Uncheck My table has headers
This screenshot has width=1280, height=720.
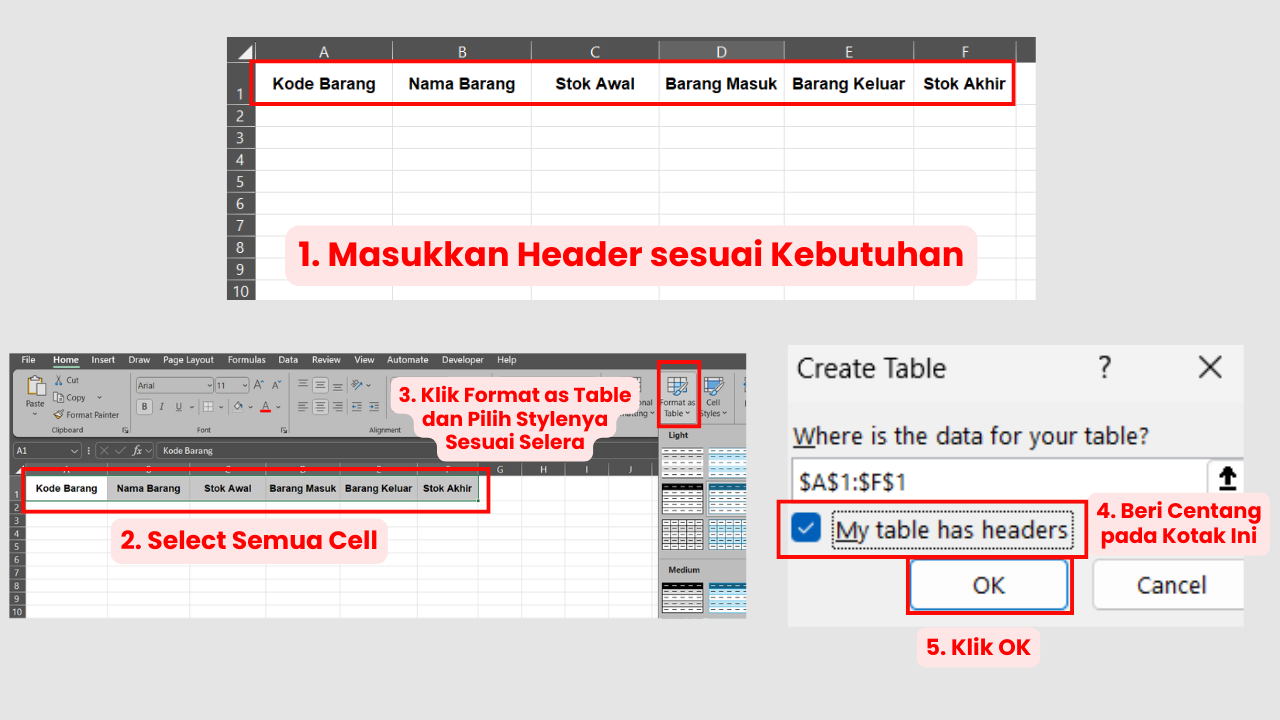pos(806,530)
